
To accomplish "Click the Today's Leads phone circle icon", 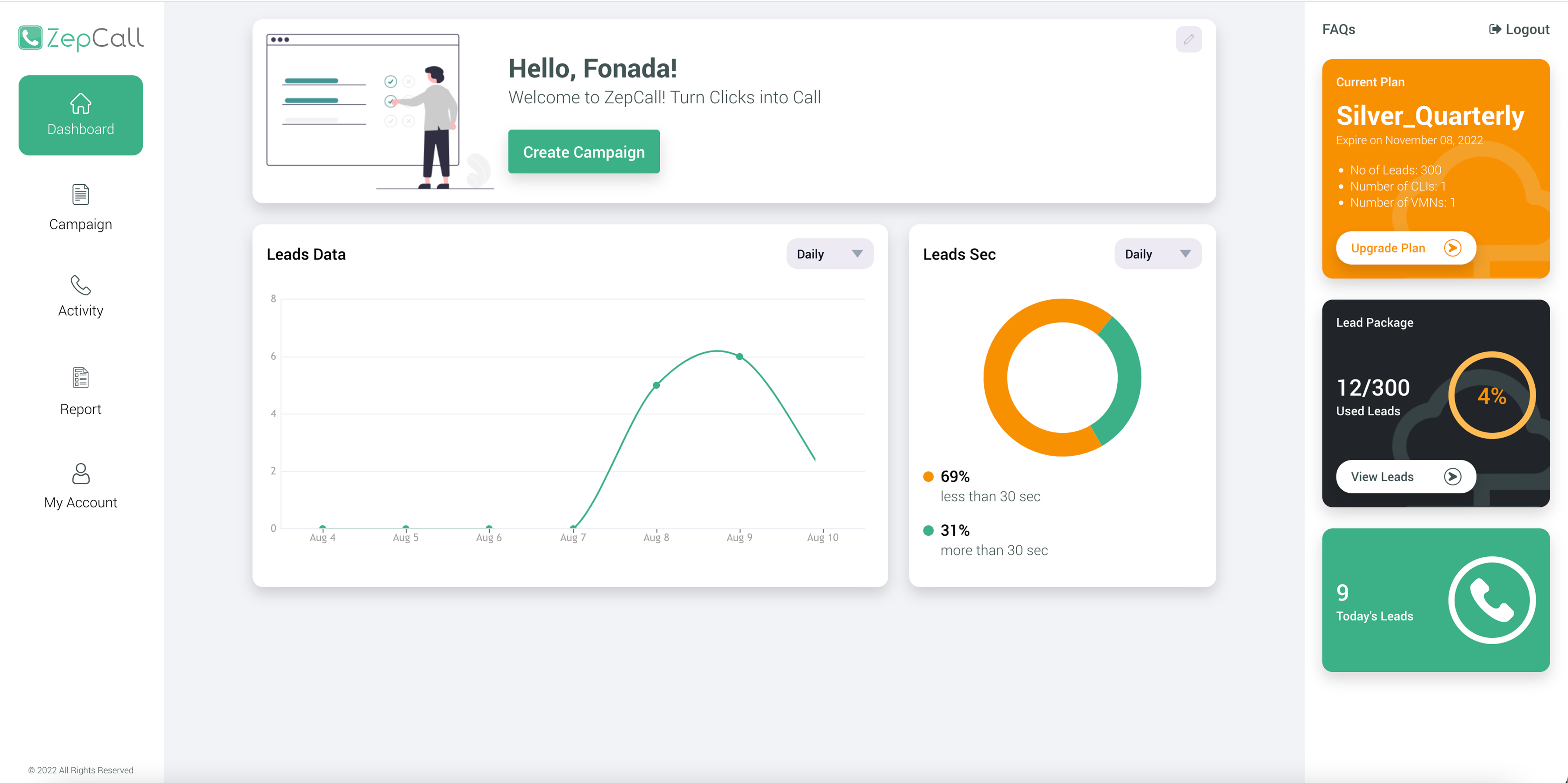I will [x=1491, y=600].
